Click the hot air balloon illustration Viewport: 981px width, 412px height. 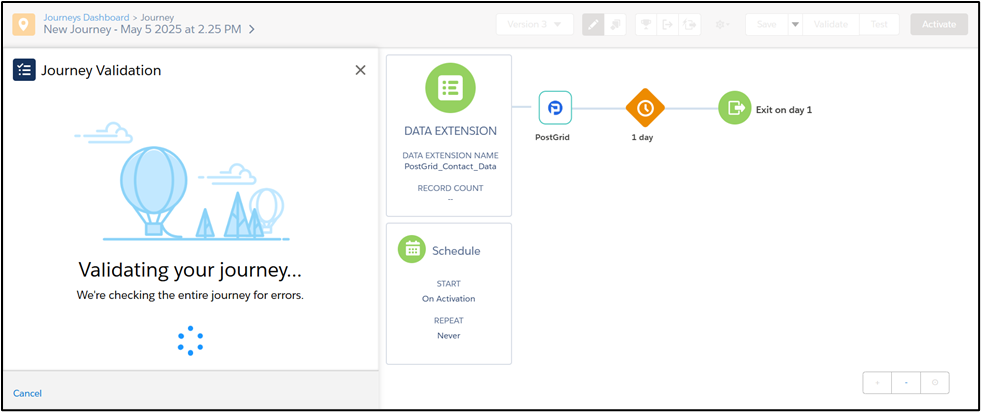click(x=153, y=189)
